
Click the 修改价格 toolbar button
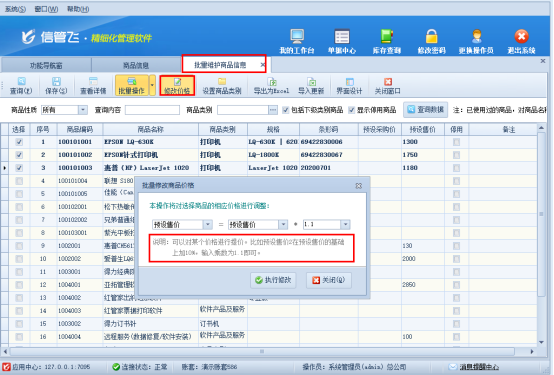coord(177,86)
